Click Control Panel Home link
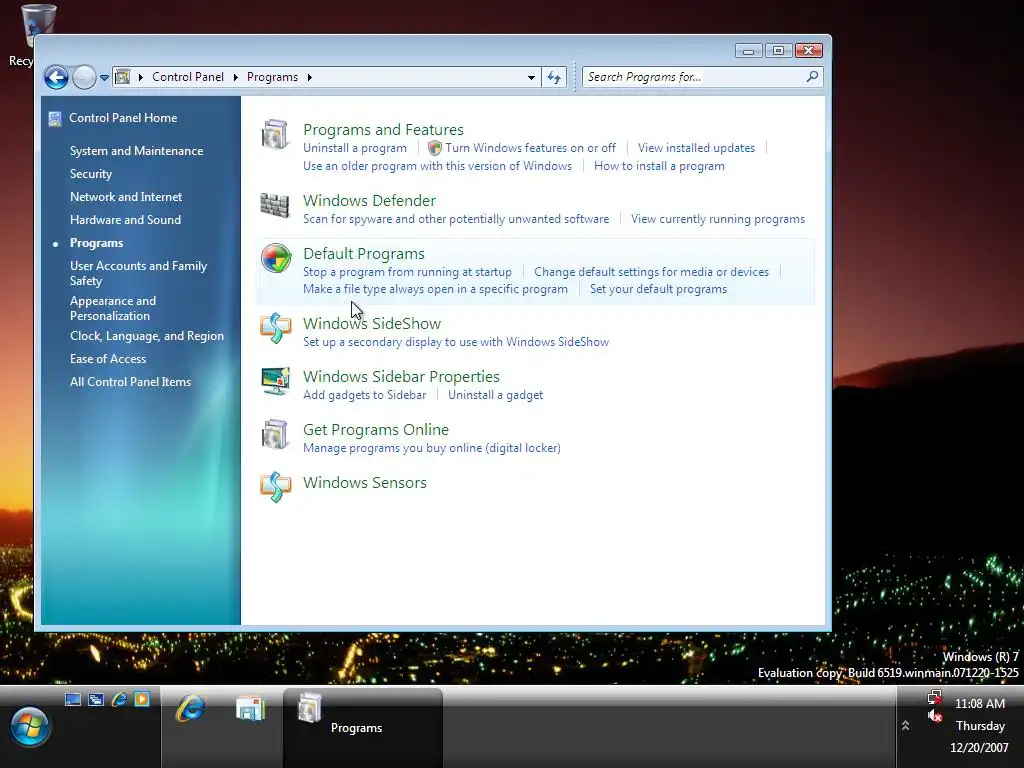The image size is (1024, 768). 123,118
